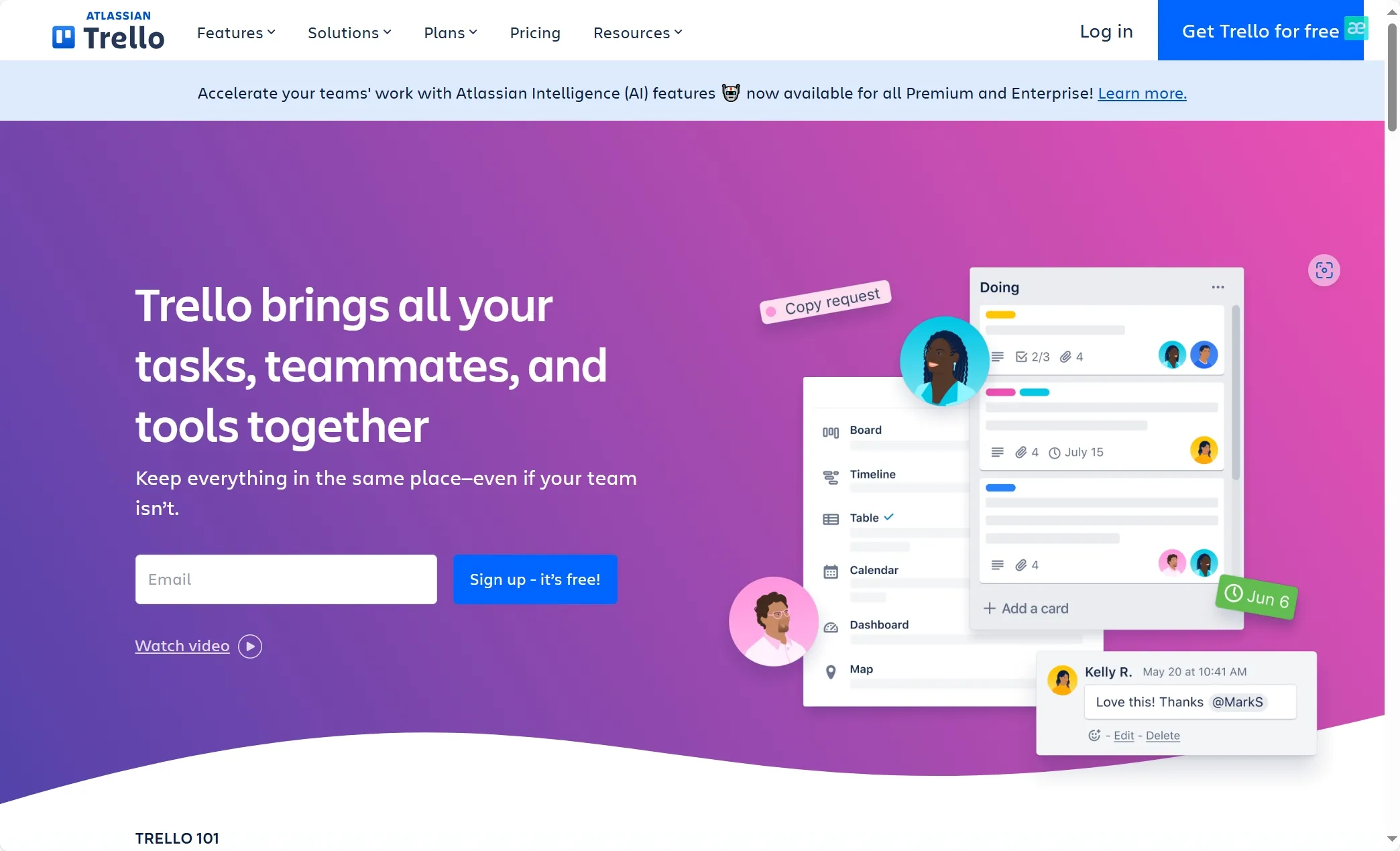This screenshot has width=1400, height=851.
Task: Click the Pricing menu item
Action: (x=535, y=32)
